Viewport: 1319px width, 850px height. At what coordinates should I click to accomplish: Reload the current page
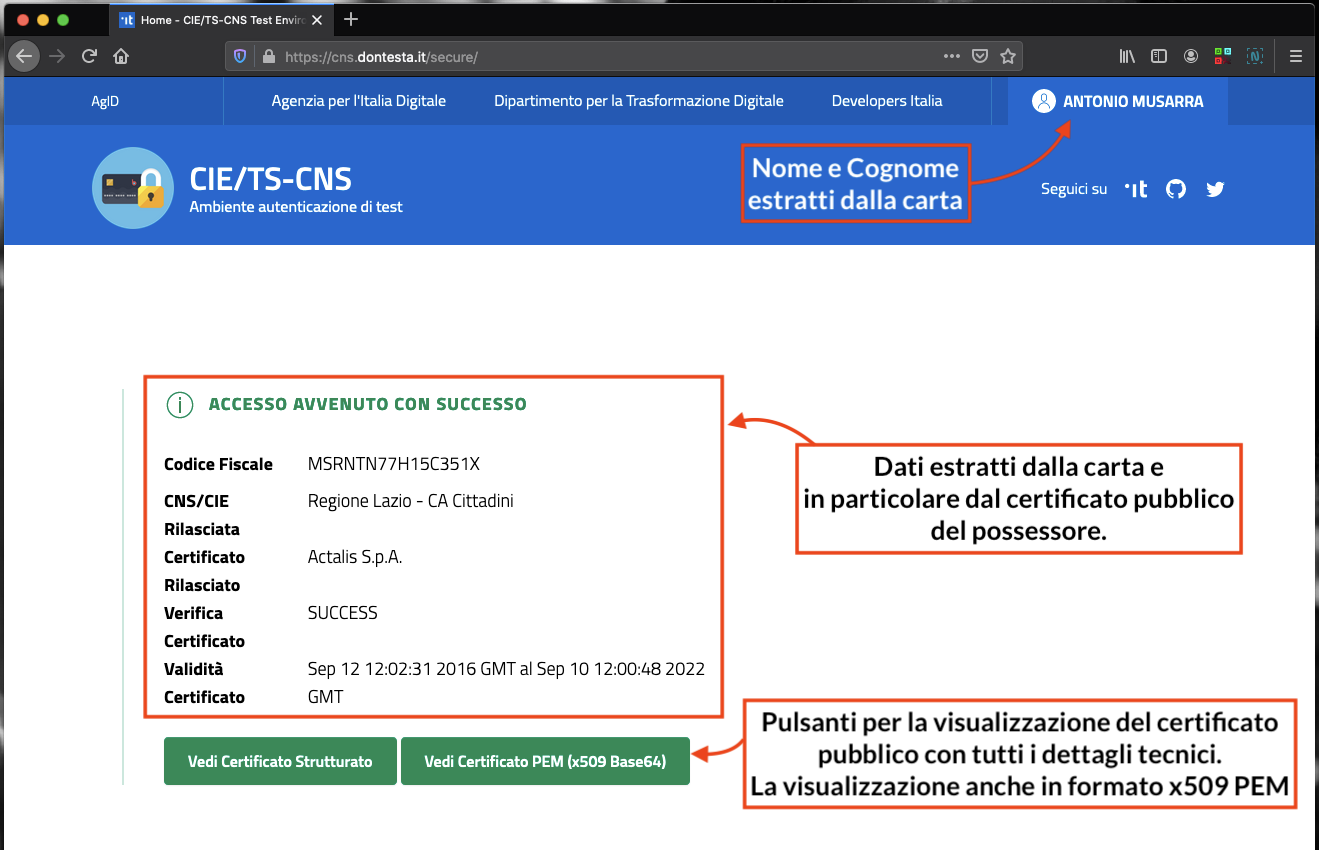(89, 56)
